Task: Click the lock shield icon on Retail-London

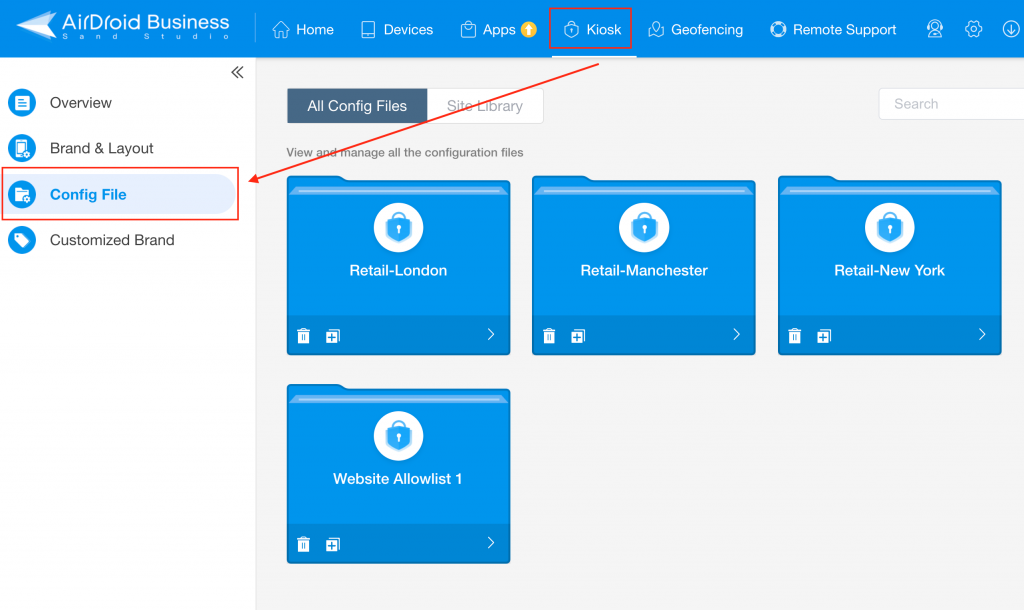Action: tap(398, 228)
